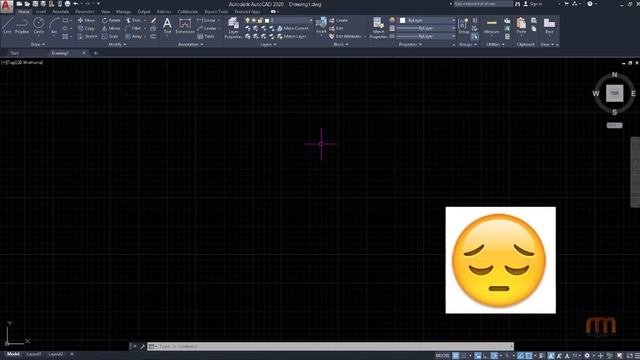Screen dimensions: 640x360
Task: Click the Array tool
Action: click(x=134, y=36)
